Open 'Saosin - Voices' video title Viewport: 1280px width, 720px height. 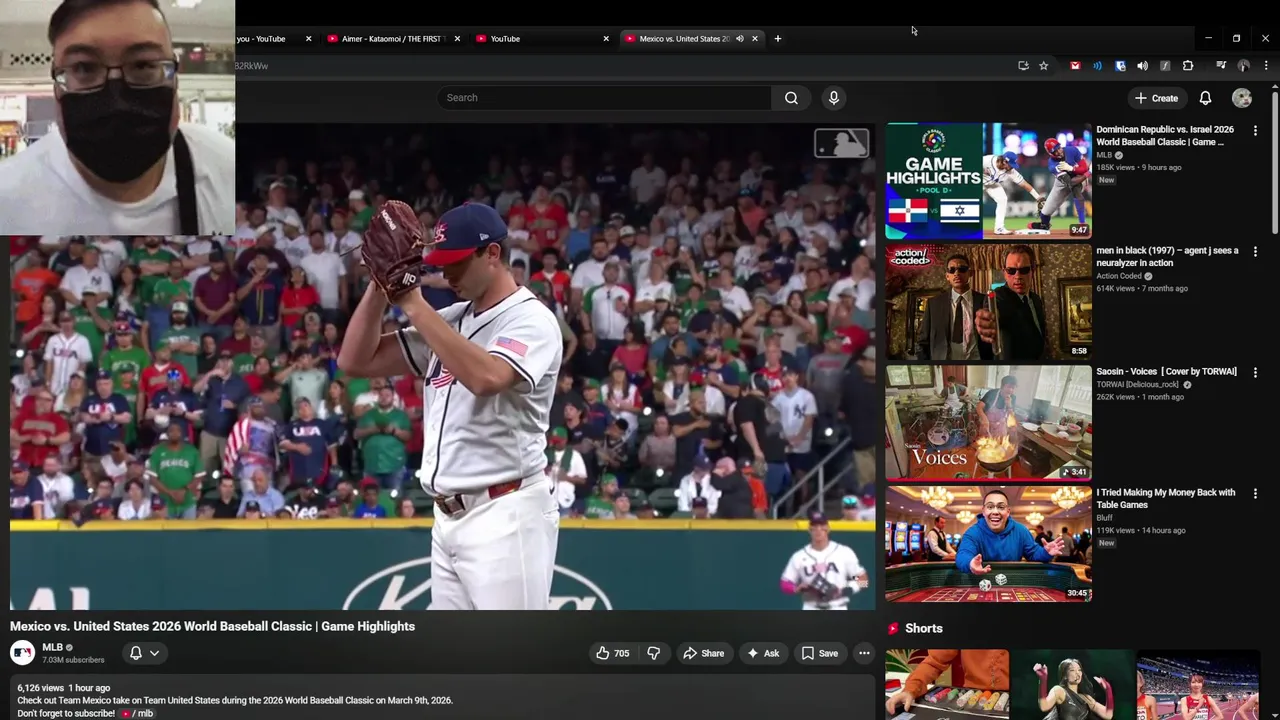point(1166,372)
